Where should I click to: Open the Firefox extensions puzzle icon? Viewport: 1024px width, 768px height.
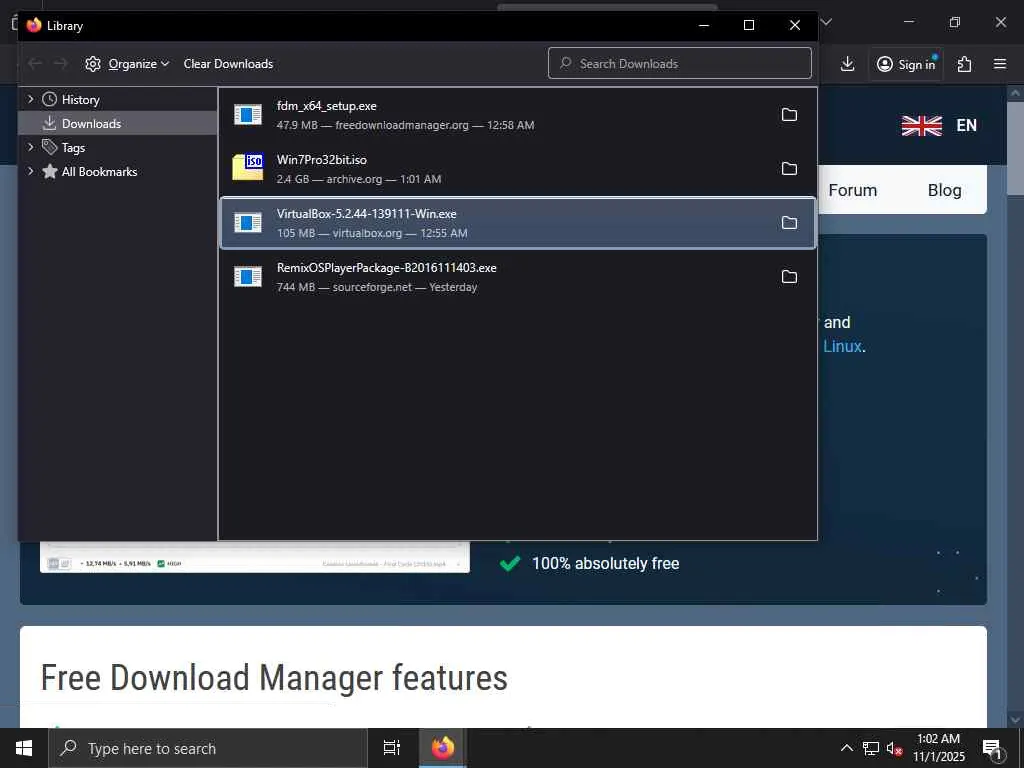coord(964,64)
